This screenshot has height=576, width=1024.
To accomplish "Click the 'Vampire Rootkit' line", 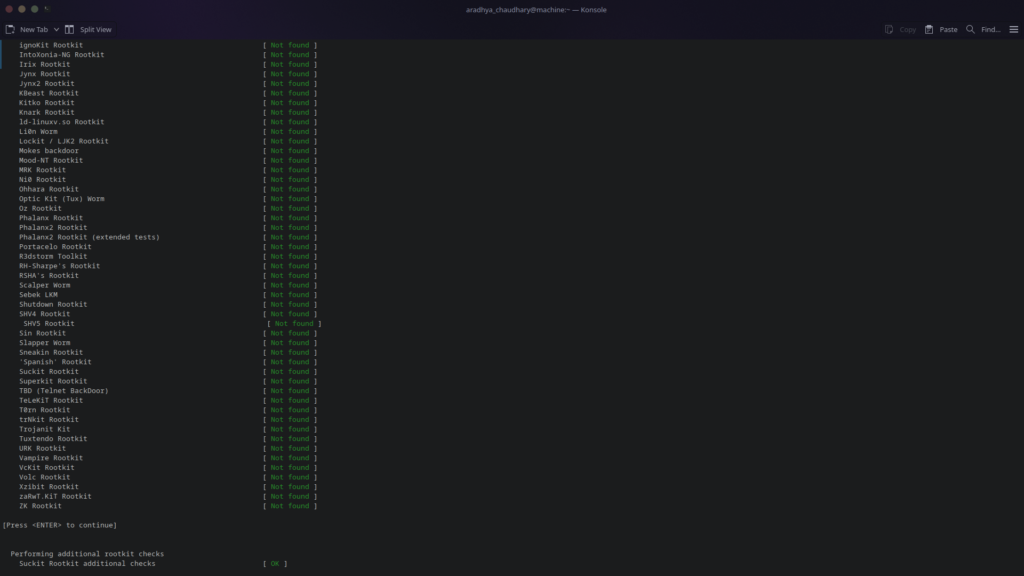I will (x=51, y=458).
